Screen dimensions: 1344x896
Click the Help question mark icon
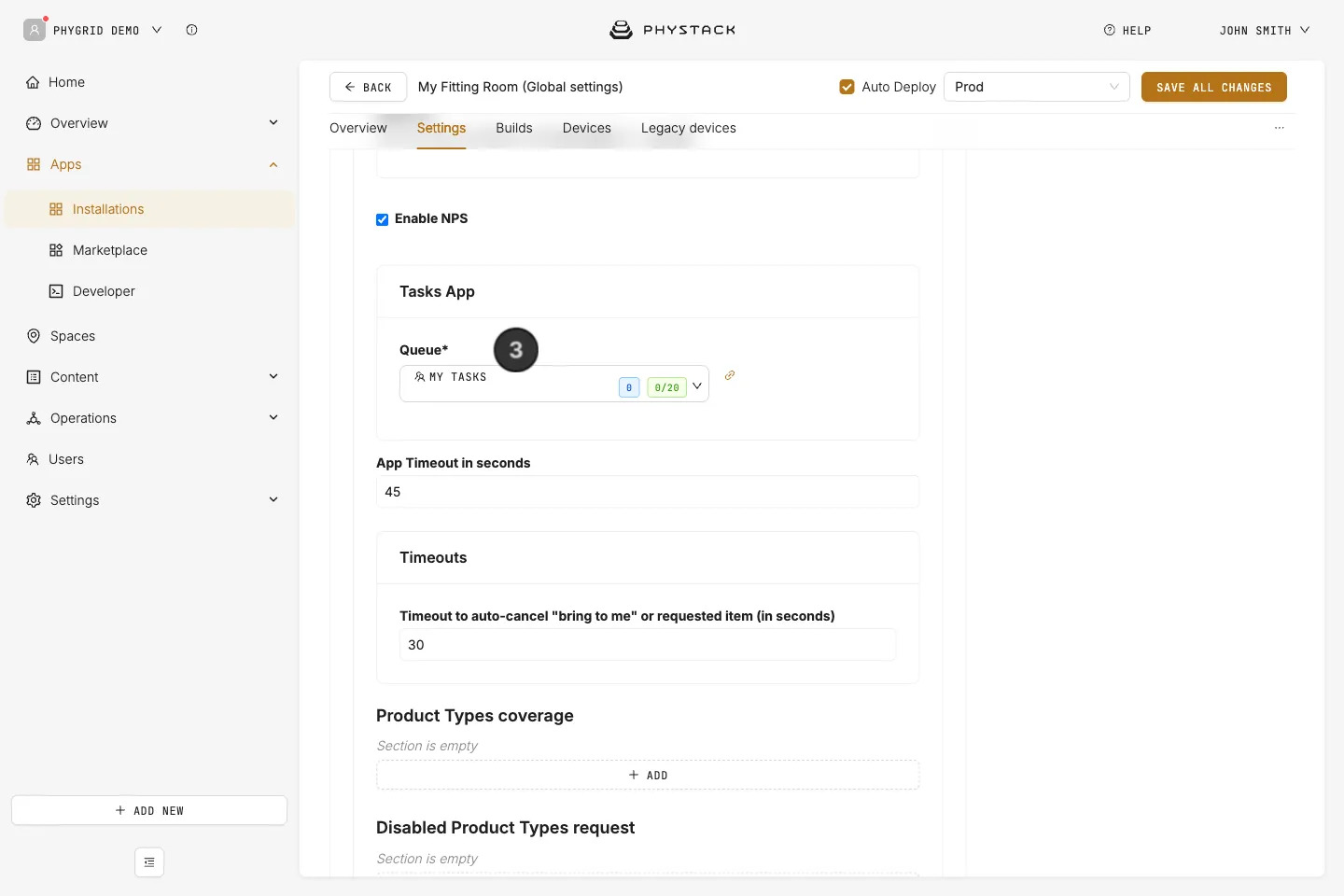(x=1110, y=30)
